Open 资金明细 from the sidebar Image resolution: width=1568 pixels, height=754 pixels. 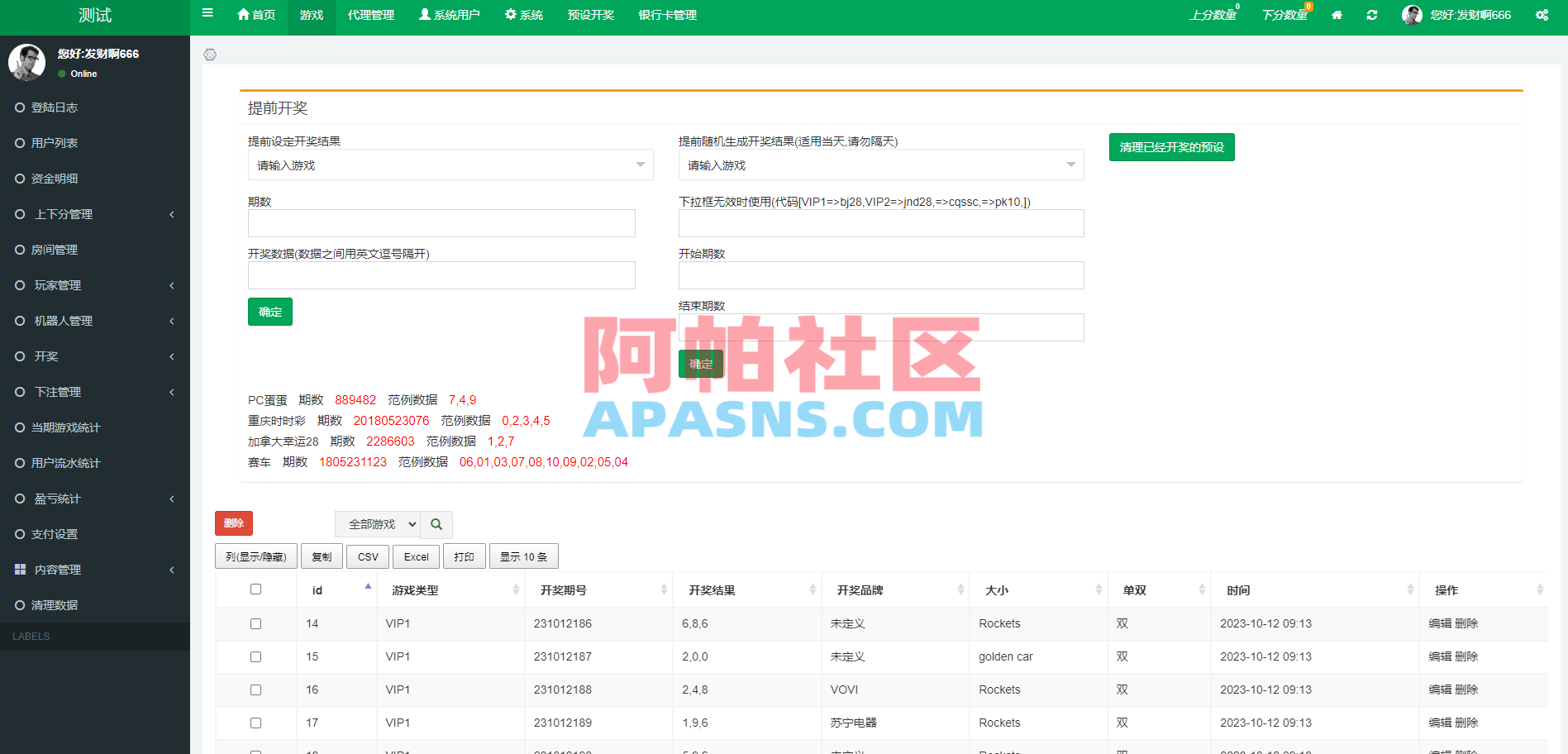click(52, 178)
